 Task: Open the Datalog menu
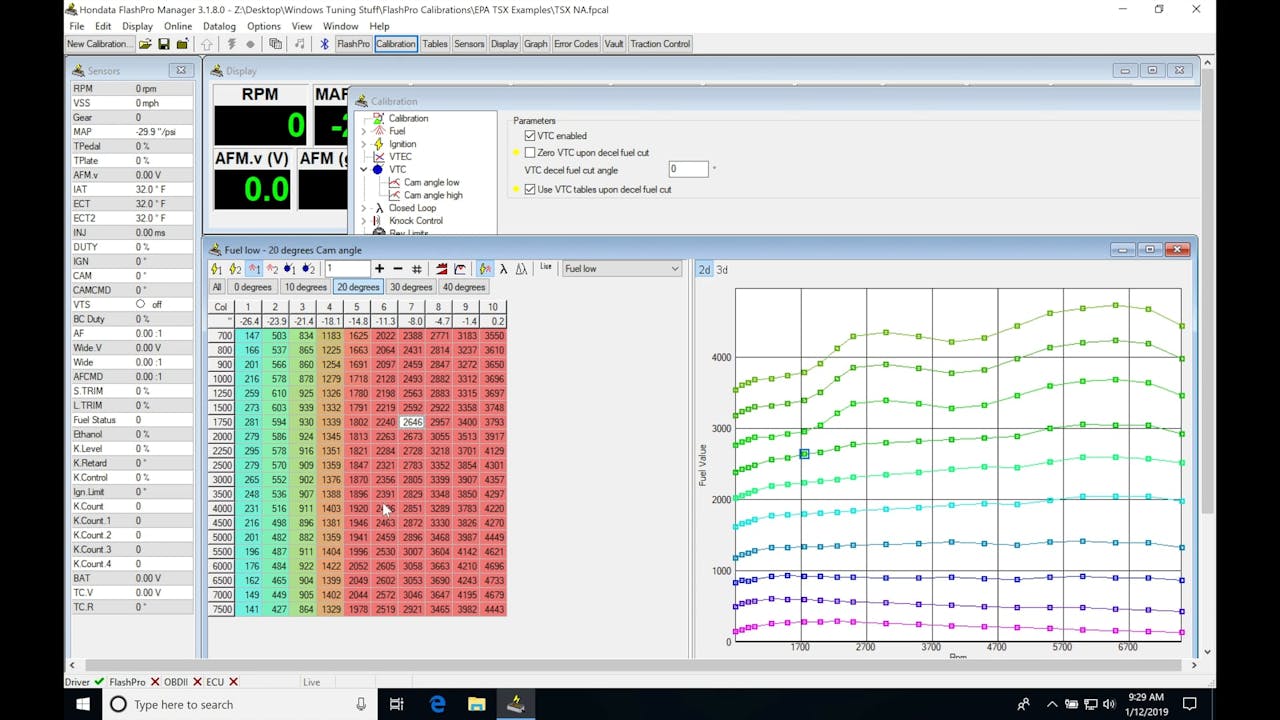pos(219,25)
